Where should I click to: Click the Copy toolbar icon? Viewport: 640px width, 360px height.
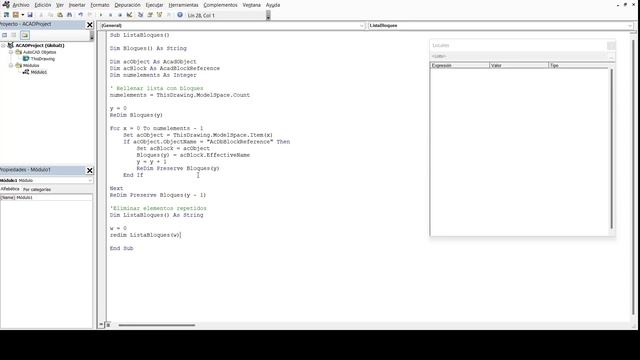point(51,15)
